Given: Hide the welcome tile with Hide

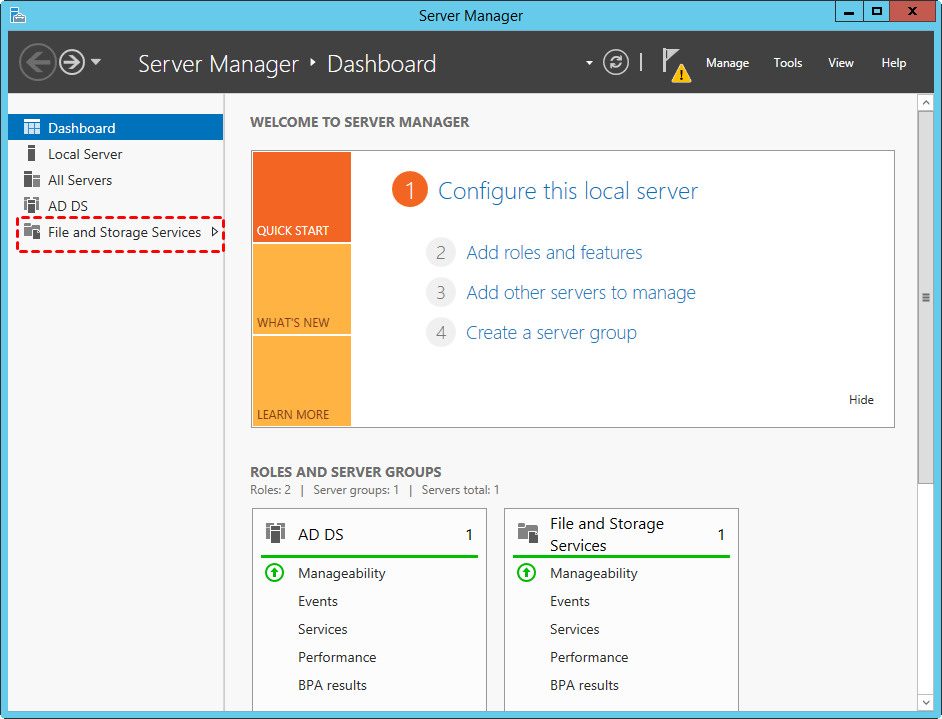Looking at the screenshot, I should (861, 400).
